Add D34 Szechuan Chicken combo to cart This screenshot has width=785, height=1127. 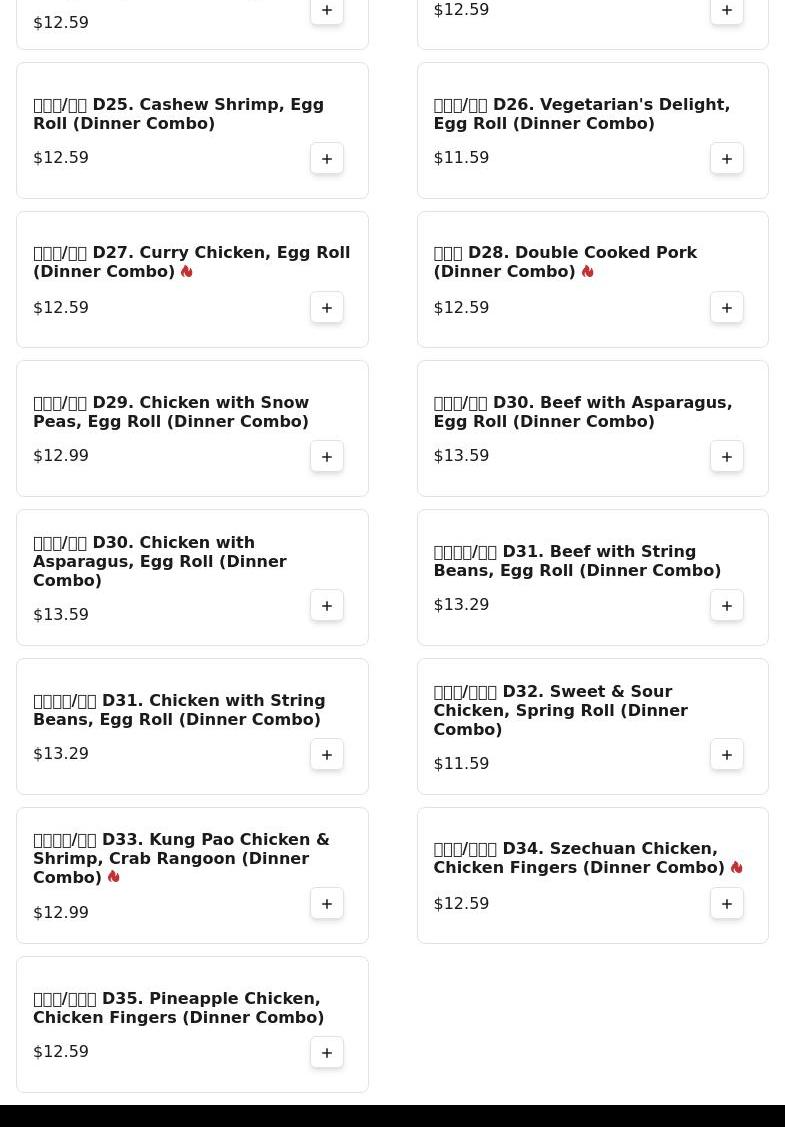coord(726,903)
